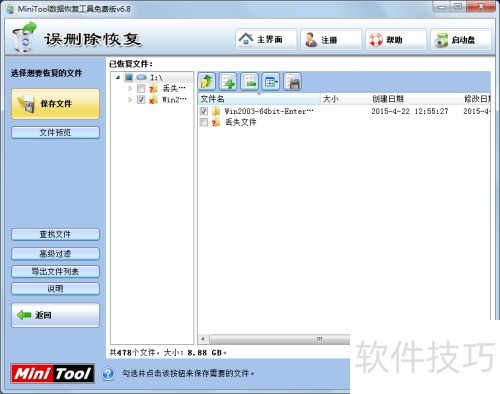This screenshot has width=500, height=394.
Task: Click the check-all green plus toolbar icon
Action: 228,82
